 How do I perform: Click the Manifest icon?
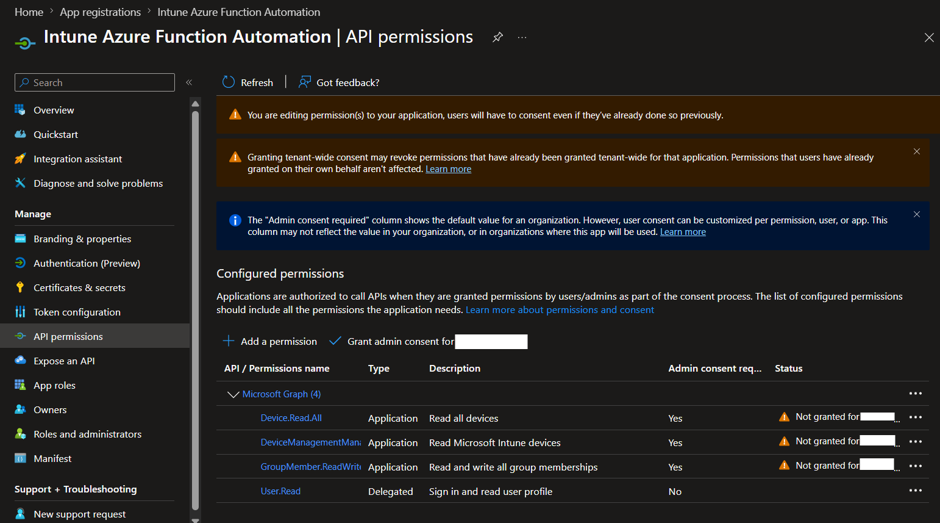pyautogui.click(x=20, y=458)
